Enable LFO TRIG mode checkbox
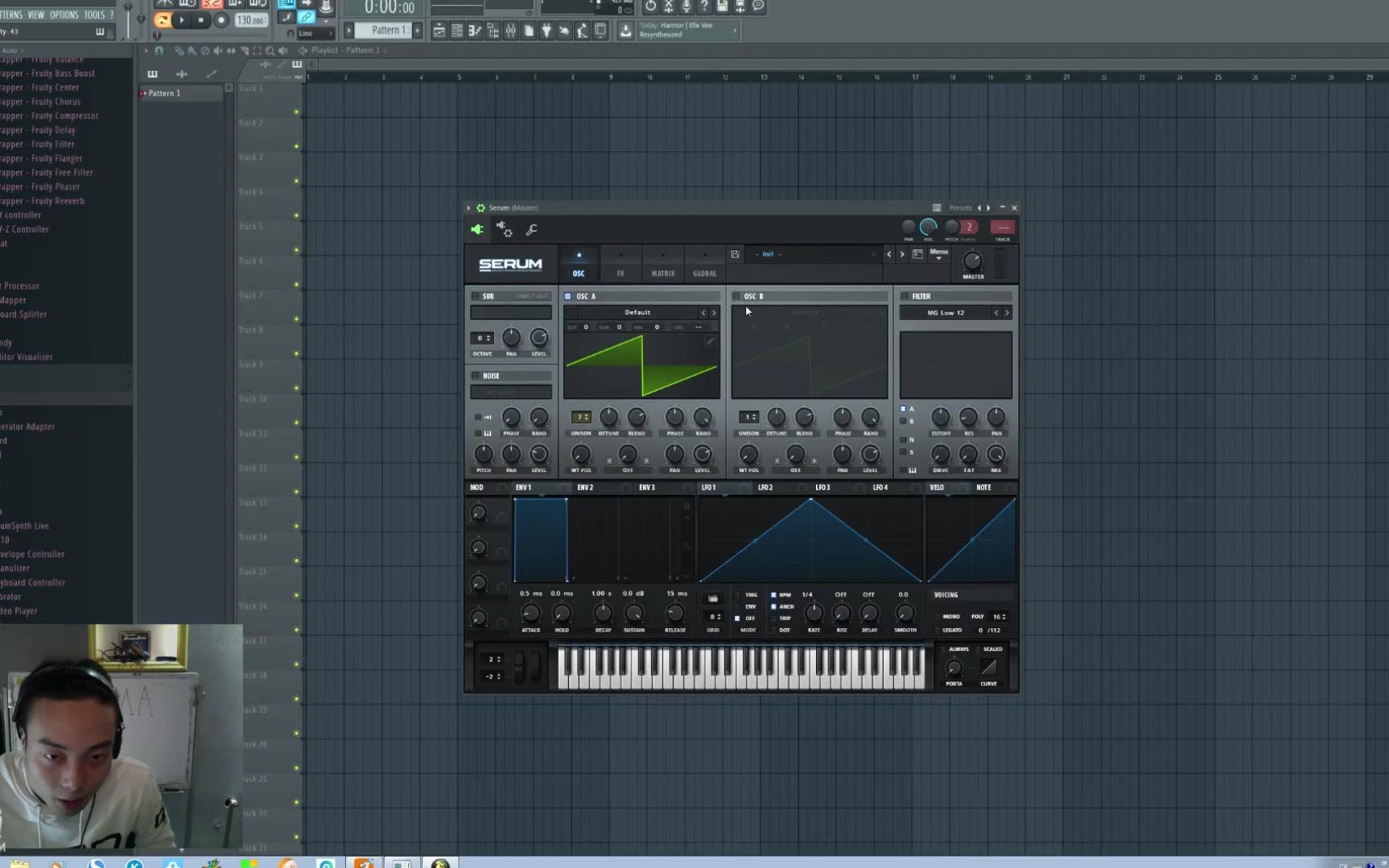This screenshot has width=1389, height=868. 737,595
